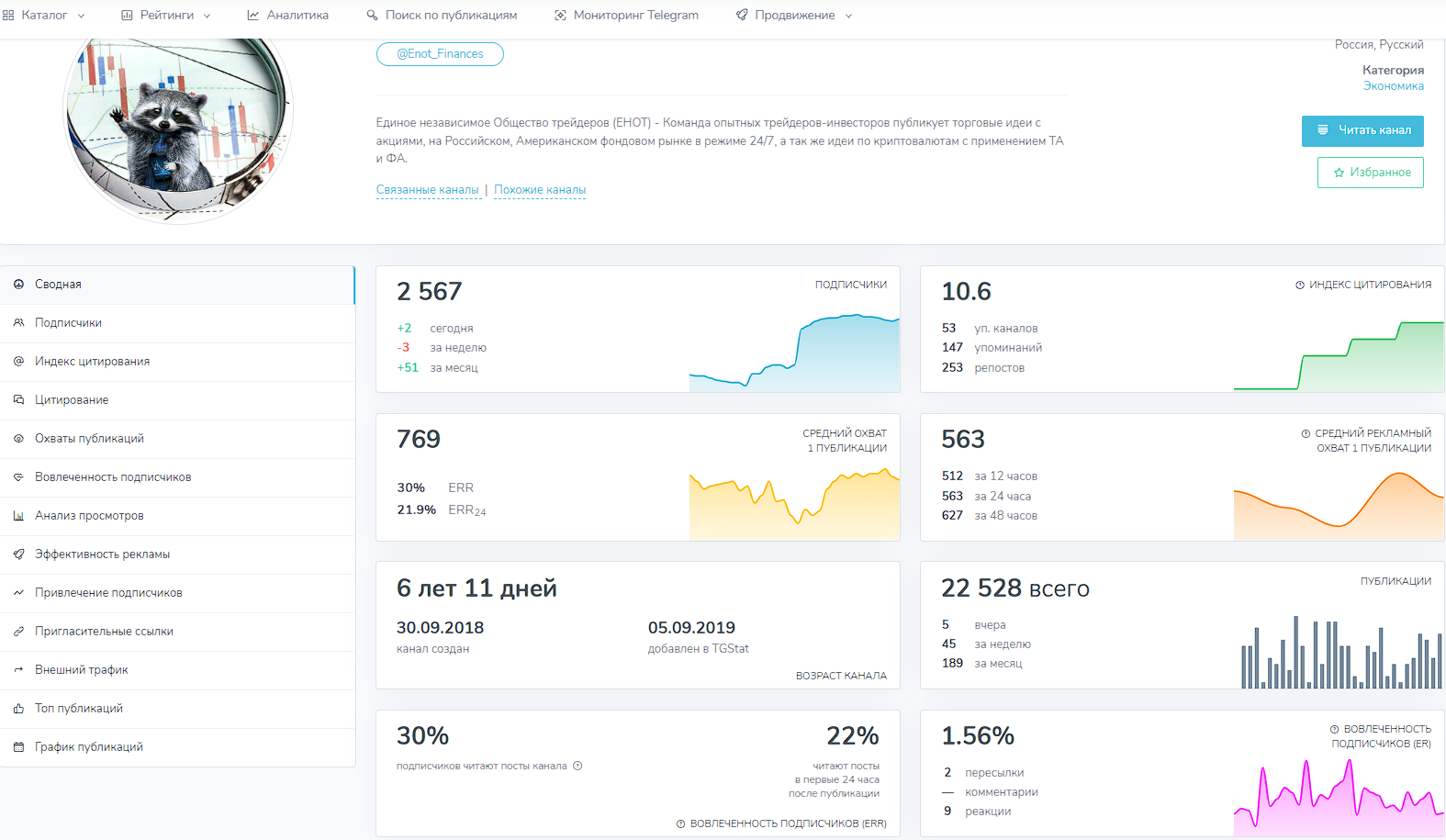
Task: Expand the Каталог dropdown menu
Action: click(x=44, y=16)
